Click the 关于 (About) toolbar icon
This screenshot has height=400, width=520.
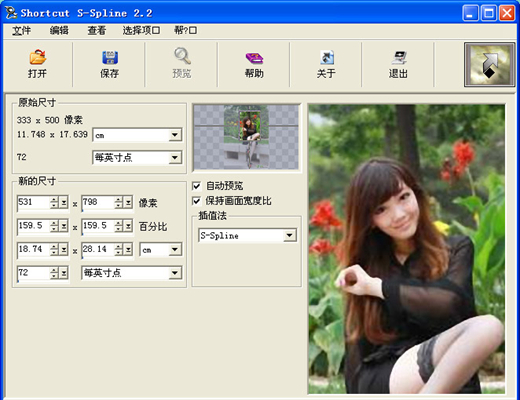(327, 57)
